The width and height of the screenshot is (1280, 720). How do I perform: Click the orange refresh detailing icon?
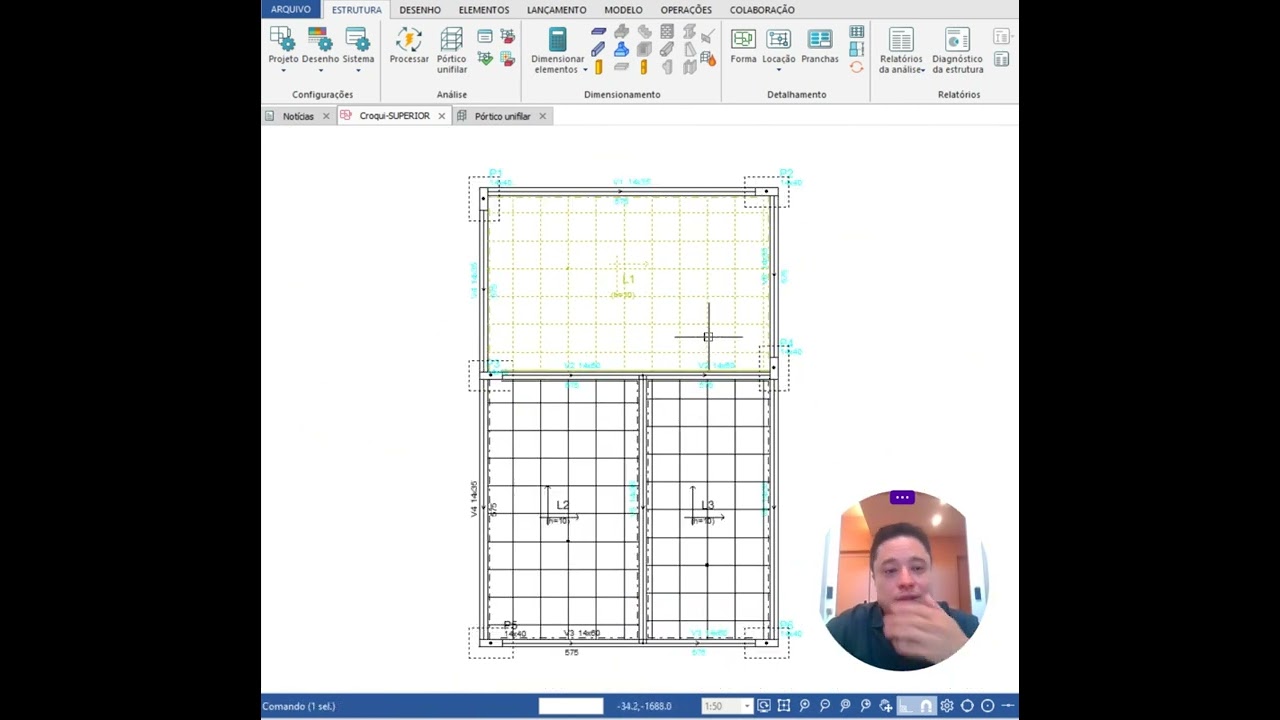coord(856,67)
